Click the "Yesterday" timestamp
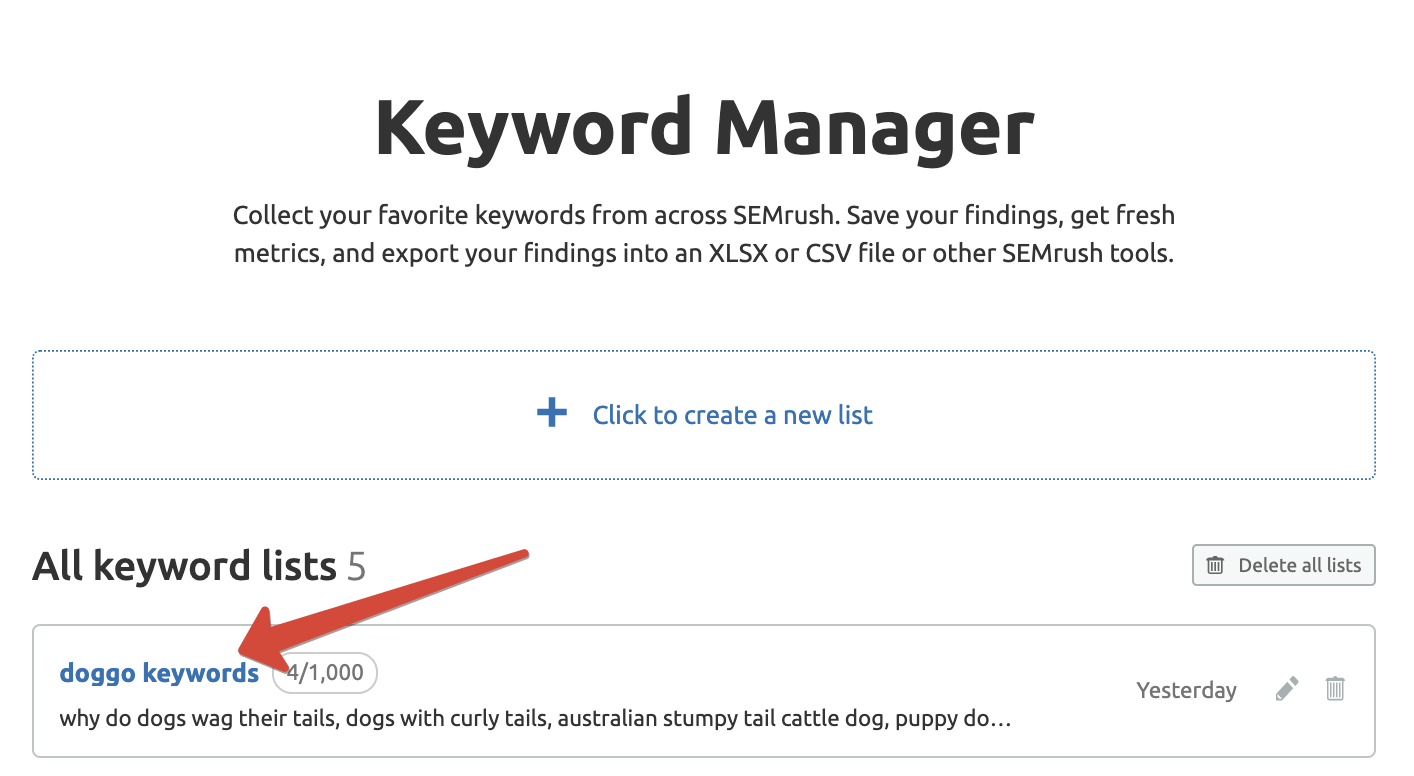The image size is (1414, 776). 1186,690
